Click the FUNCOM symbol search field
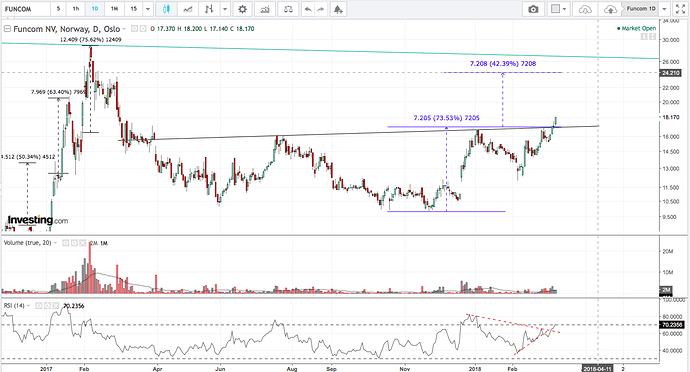This screenshot has width=690, height=372. tap(26, 9)
